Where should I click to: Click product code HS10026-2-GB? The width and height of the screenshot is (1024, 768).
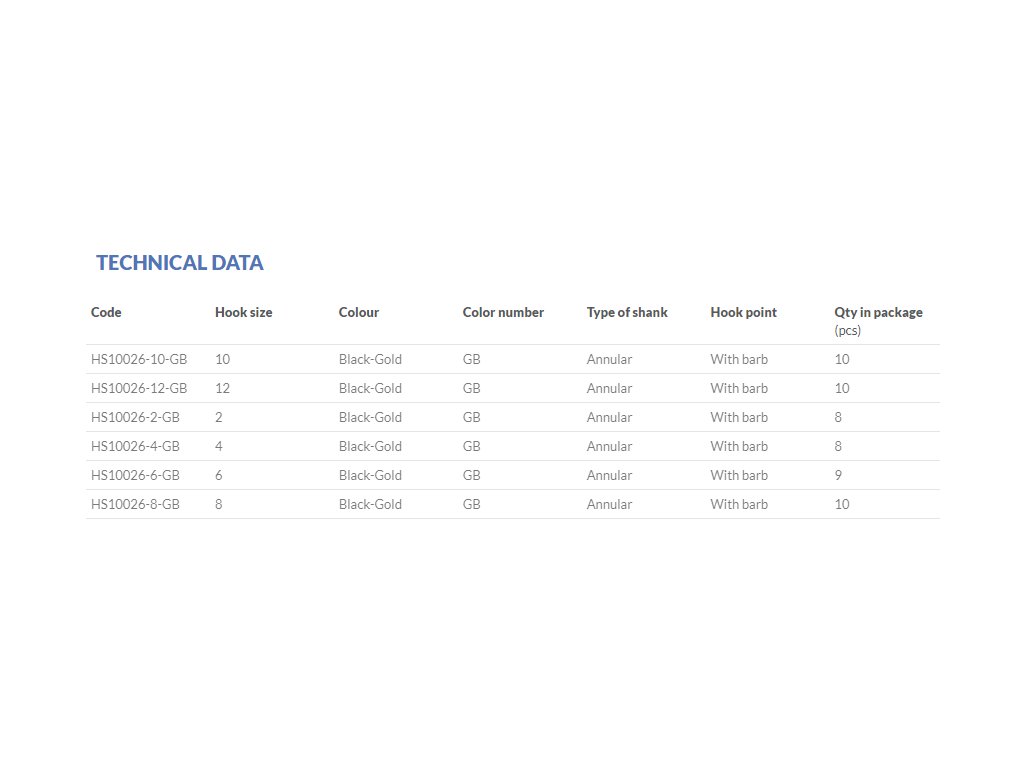pos(135,417)
